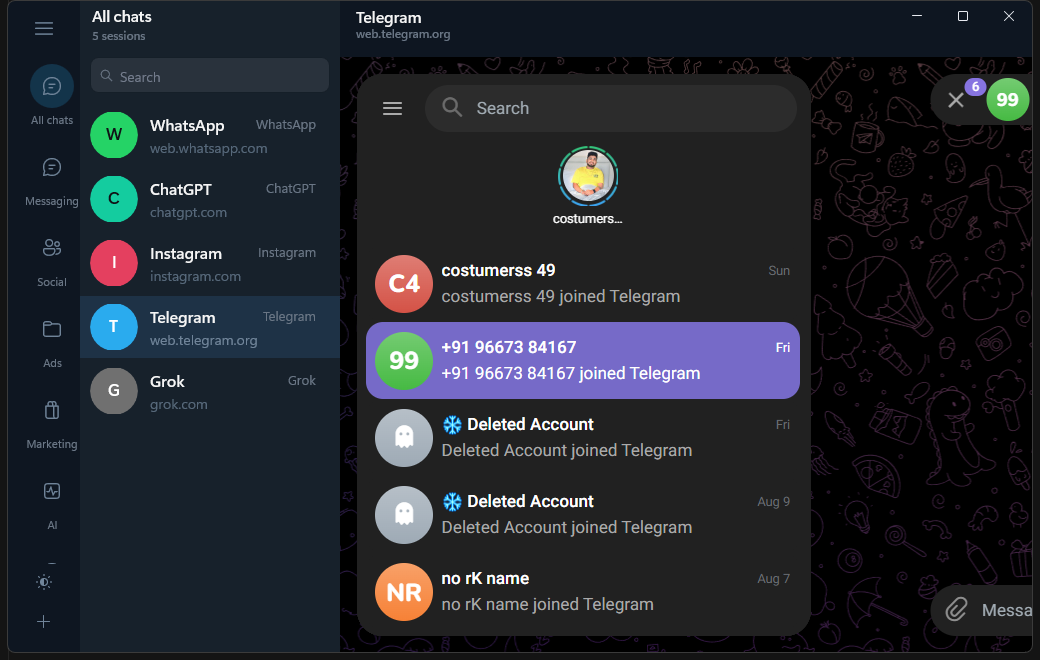Click the magnifier icon in Telegram search
The width and height of the screenshot is (1040, 660).
tap(452, 107)
